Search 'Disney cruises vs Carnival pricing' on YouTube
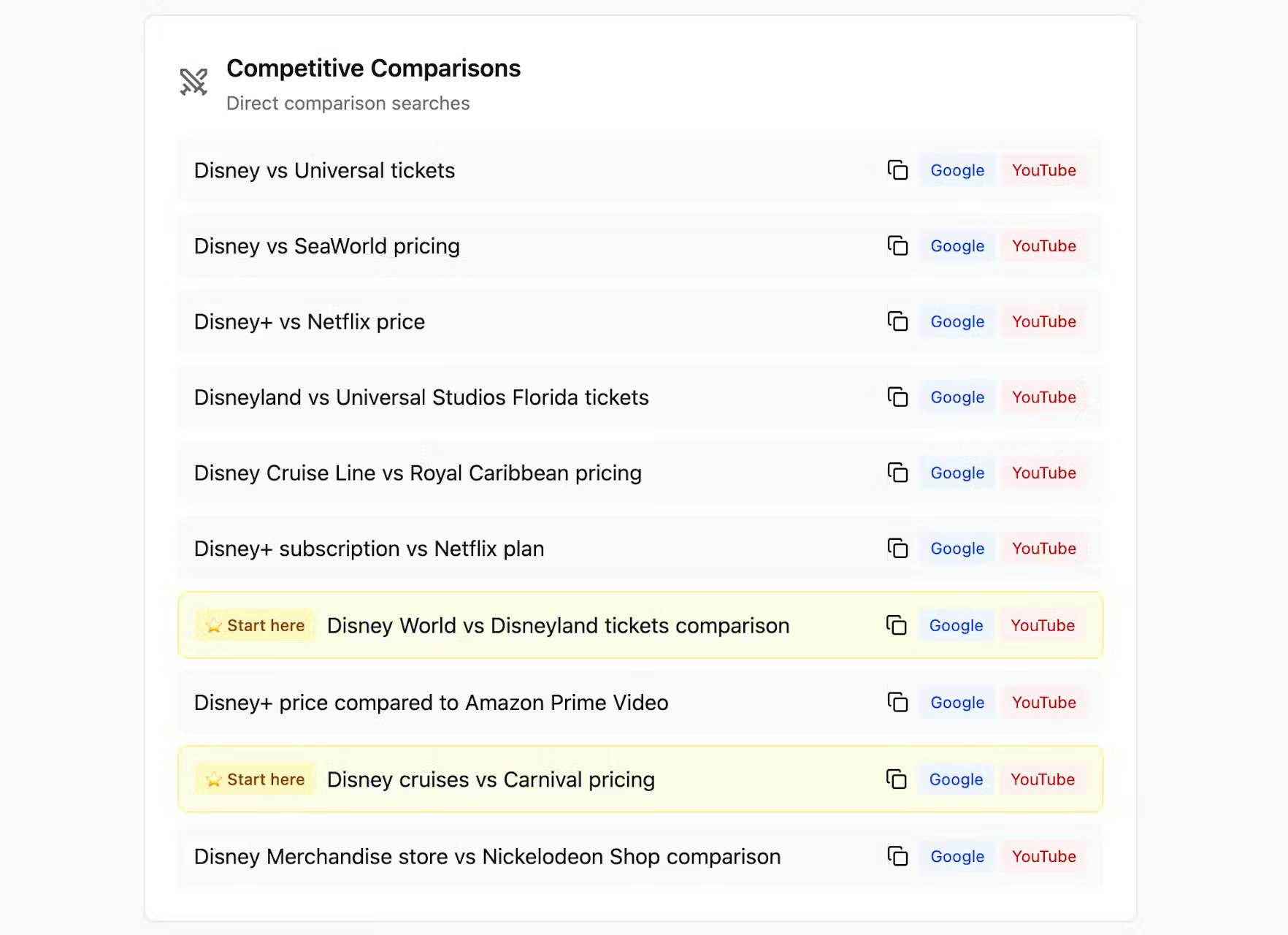This screenshot has width=1288, height=935. tap(1043, 779)
